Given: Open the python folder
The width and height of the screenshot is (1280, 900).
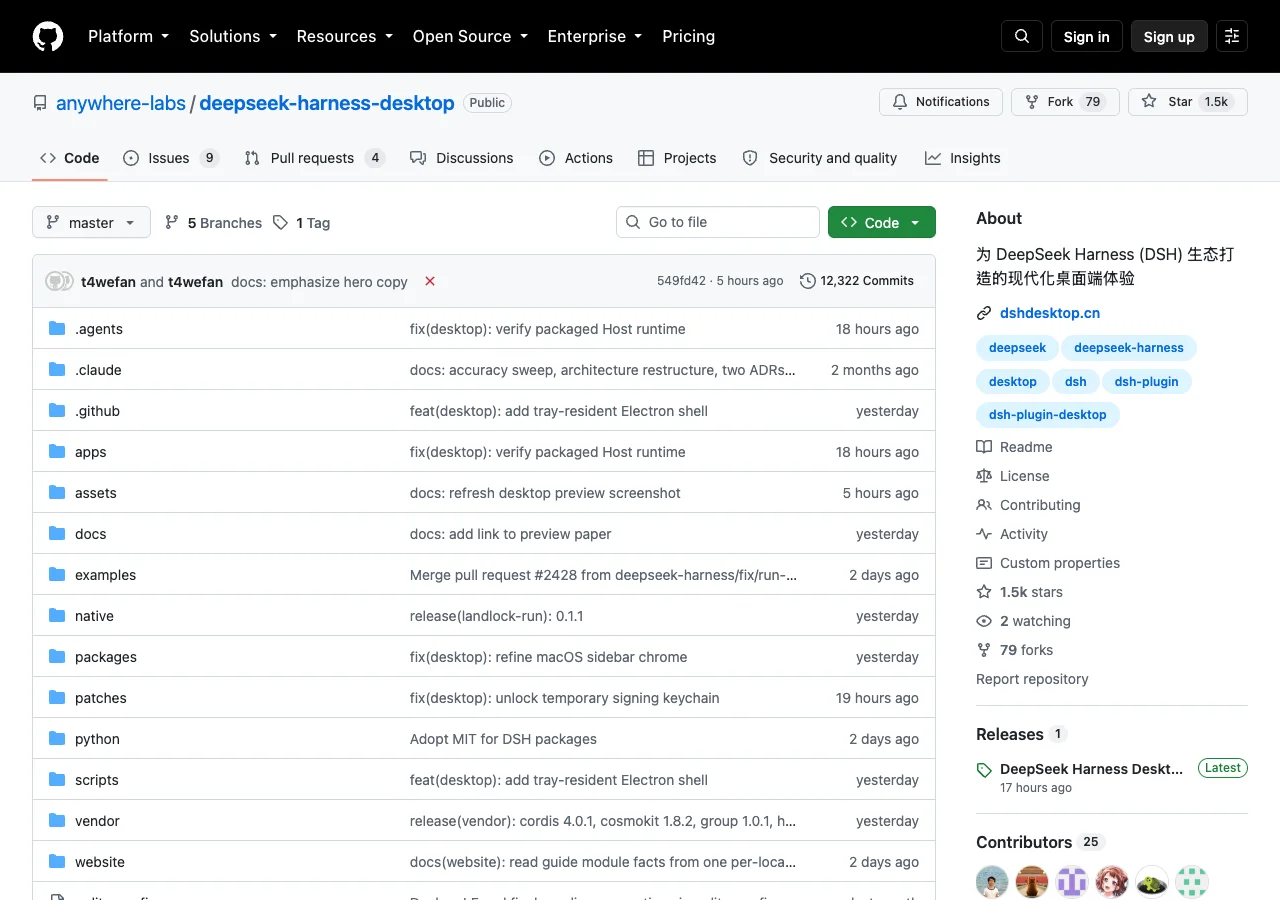Looking at the screenshot, I should (97, 739).
